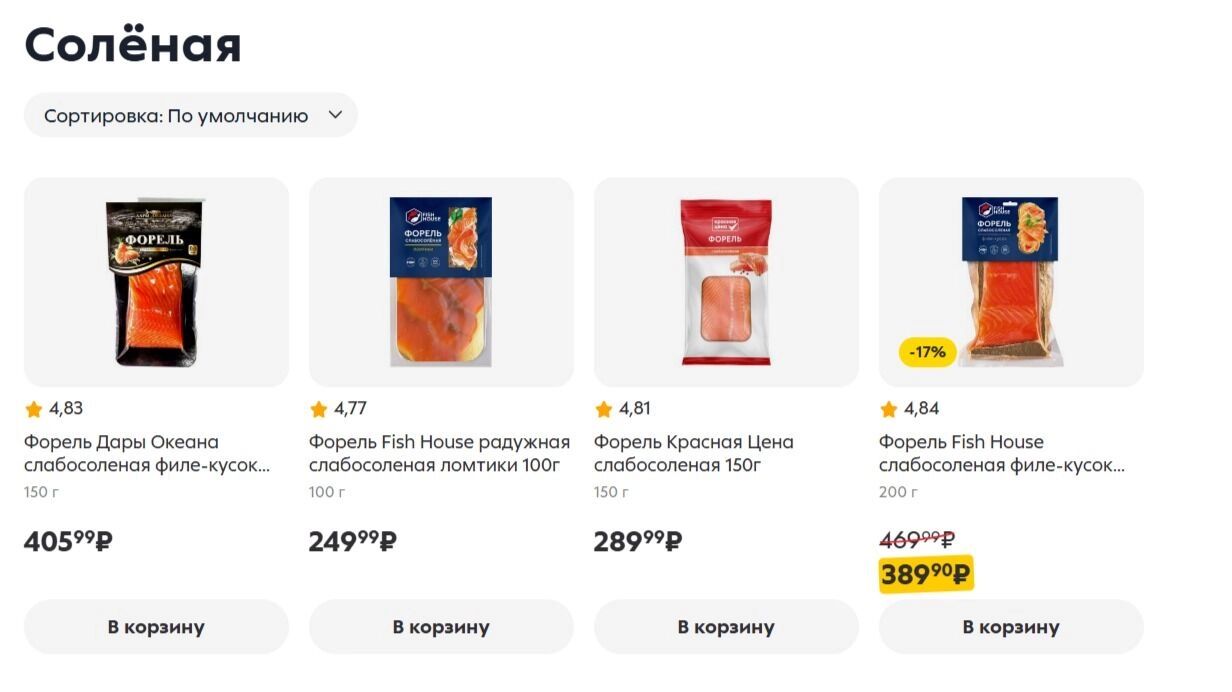This screenshot has height=692, width=1232.
Task: Open Fish House ломтики 100г product image
Action: pos(441,282)
